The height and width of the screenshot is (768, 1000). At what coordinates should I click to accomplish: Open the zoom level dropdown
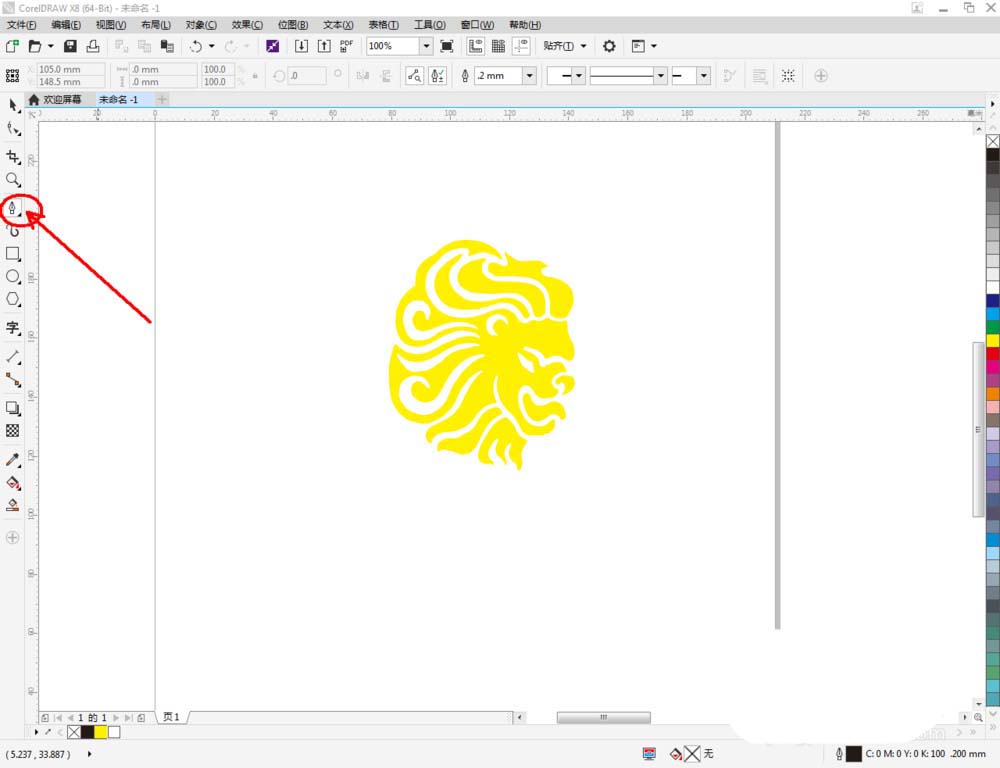coord(426,46)
